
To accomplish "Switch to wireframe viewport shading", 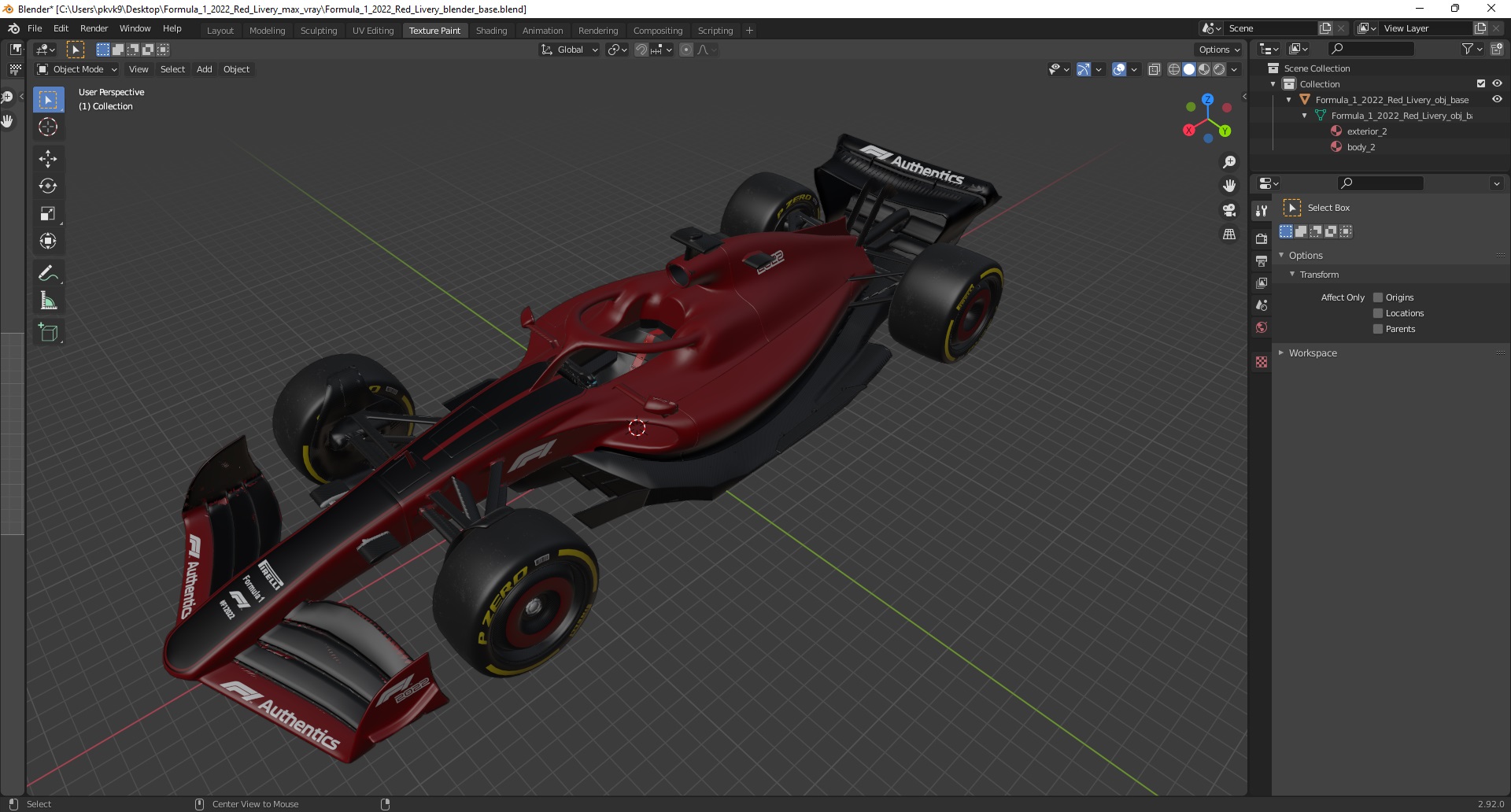I will [x=1174, y=69].
